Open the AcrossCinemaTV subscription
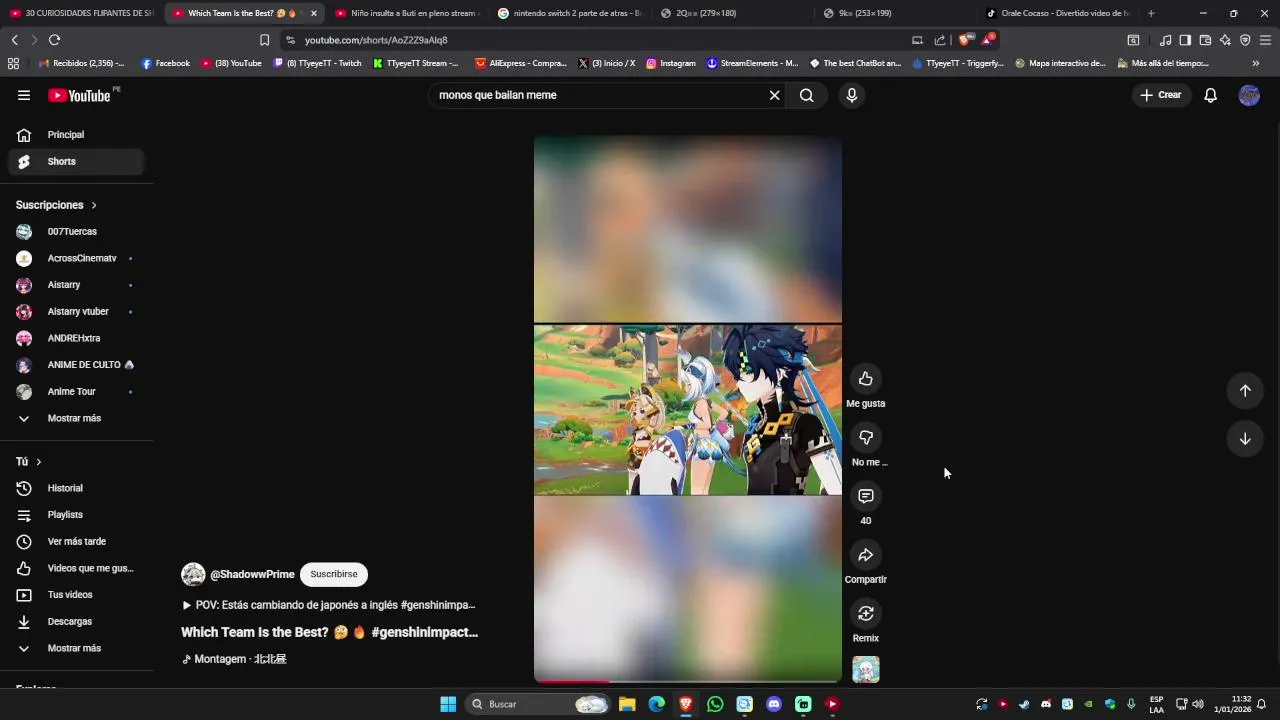Screen dimensions: 1280x720 (76, 258)
